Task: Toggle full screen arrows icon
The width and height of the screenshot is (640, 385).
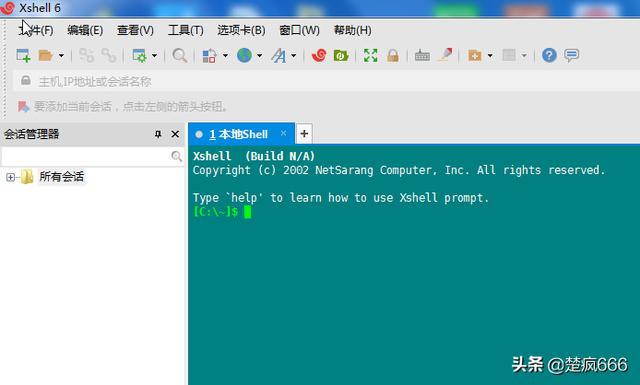Action: point(371,55)
